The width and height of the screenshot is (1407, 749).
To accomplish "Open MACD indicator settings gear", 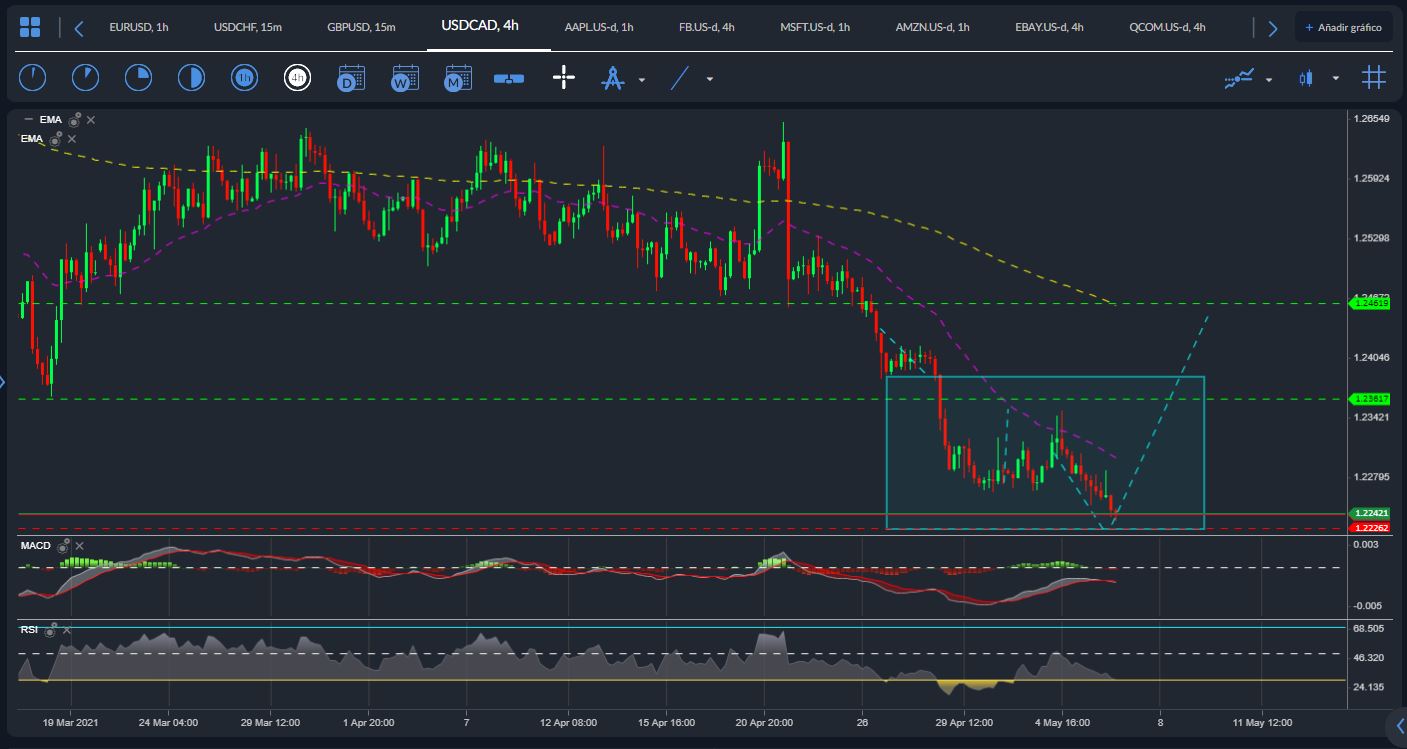I will click(63, 546).
